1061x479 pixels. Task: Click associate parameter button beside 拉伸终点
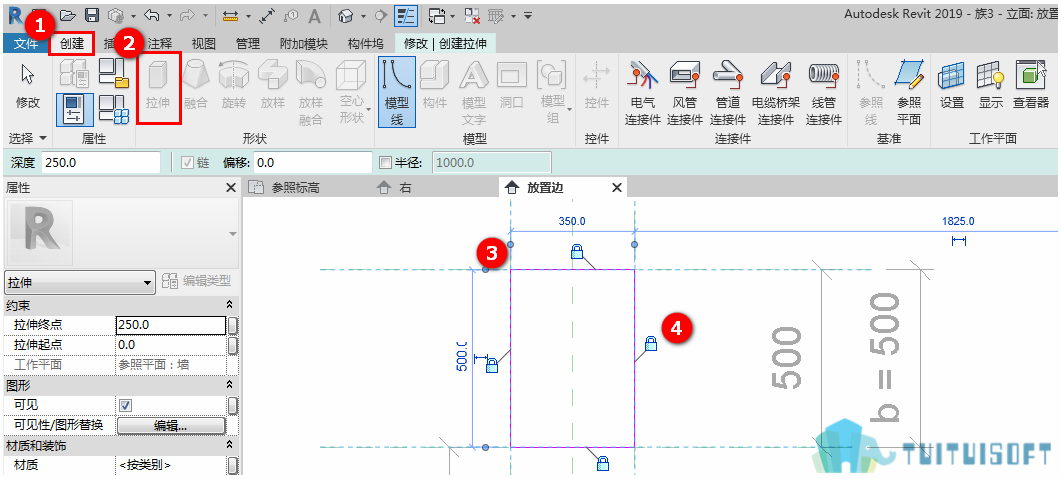pos(232,325)
